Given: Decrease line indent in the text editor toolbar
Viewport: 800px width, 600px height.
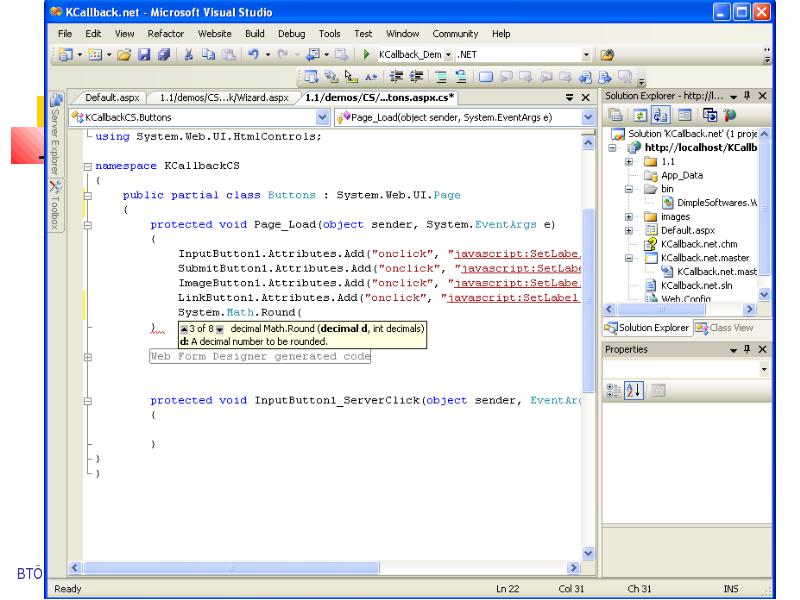Looking at the screenshot, I should click(x=396, y=77).
